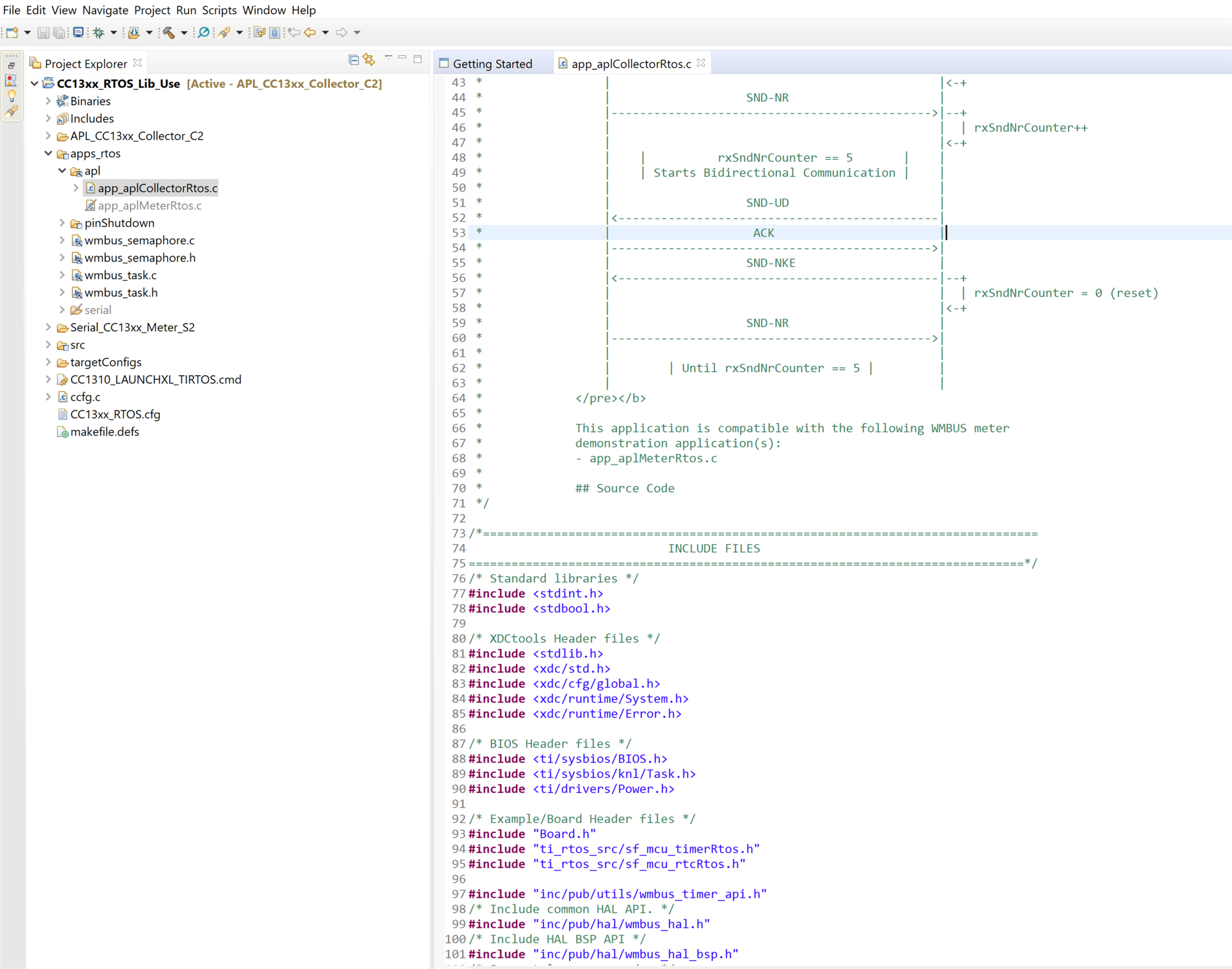The image size is (1232, 969).
Task: Toggle Link with Editor in Project Explorer
Action: tap(369, 59)
